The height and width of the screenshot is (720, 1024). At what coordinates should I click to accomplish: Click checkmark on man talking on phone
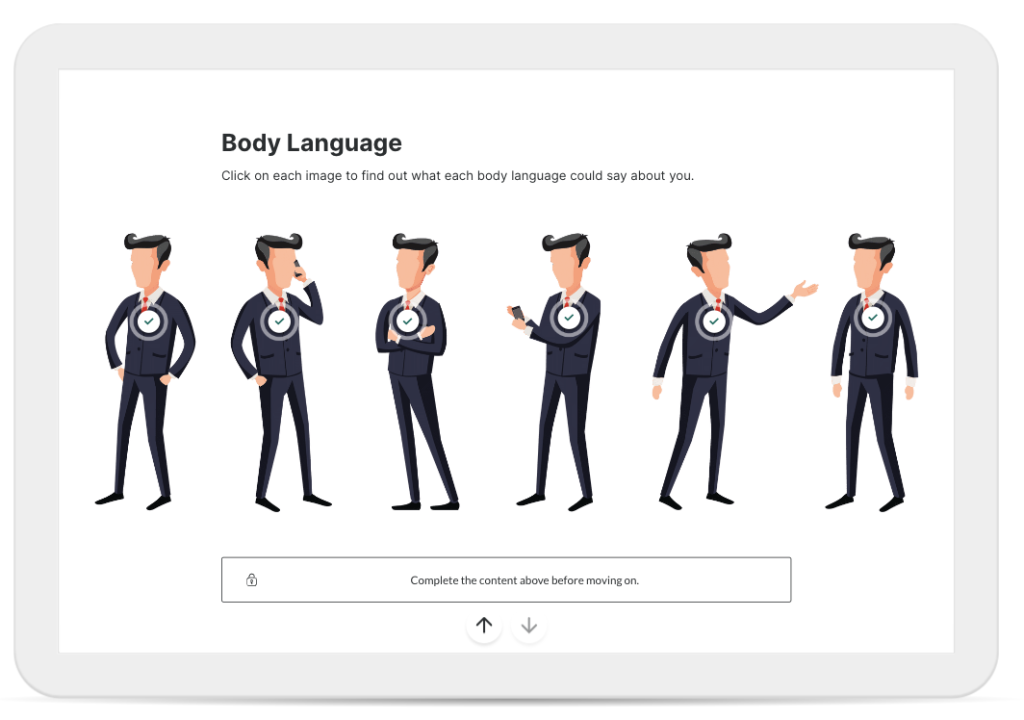tap(280, 321)
